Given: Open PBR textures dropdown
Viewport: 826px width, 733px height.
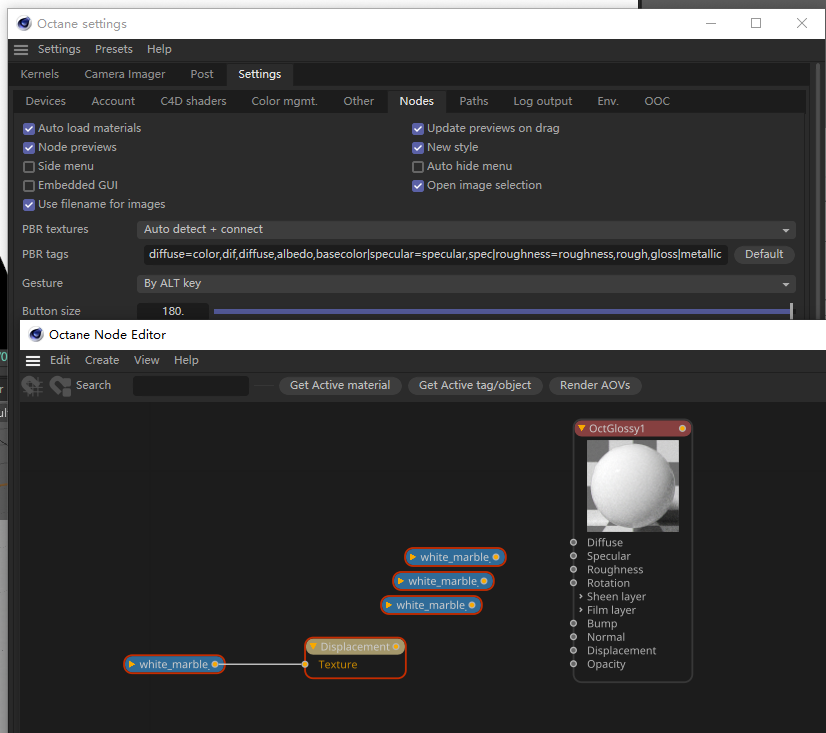Looking at the screenshot, I should [466, 230].
